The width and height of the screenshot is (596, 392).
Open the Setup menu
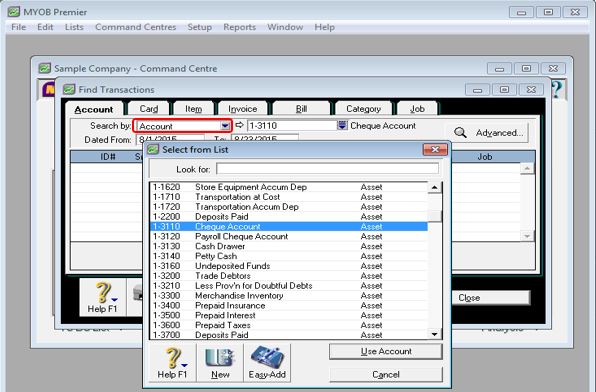200,27
